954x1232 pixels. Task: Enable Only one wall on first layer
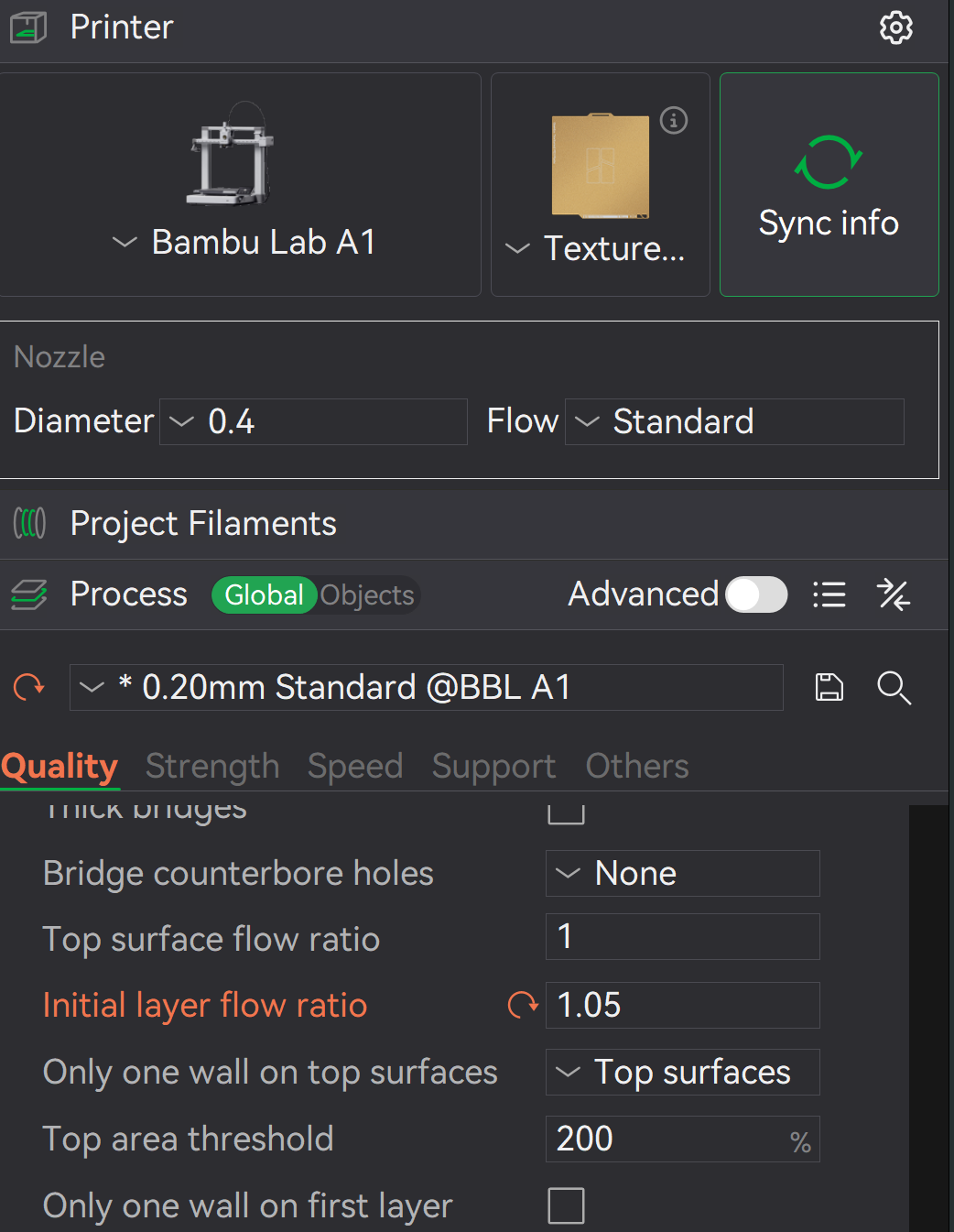tap(566, 1205)
